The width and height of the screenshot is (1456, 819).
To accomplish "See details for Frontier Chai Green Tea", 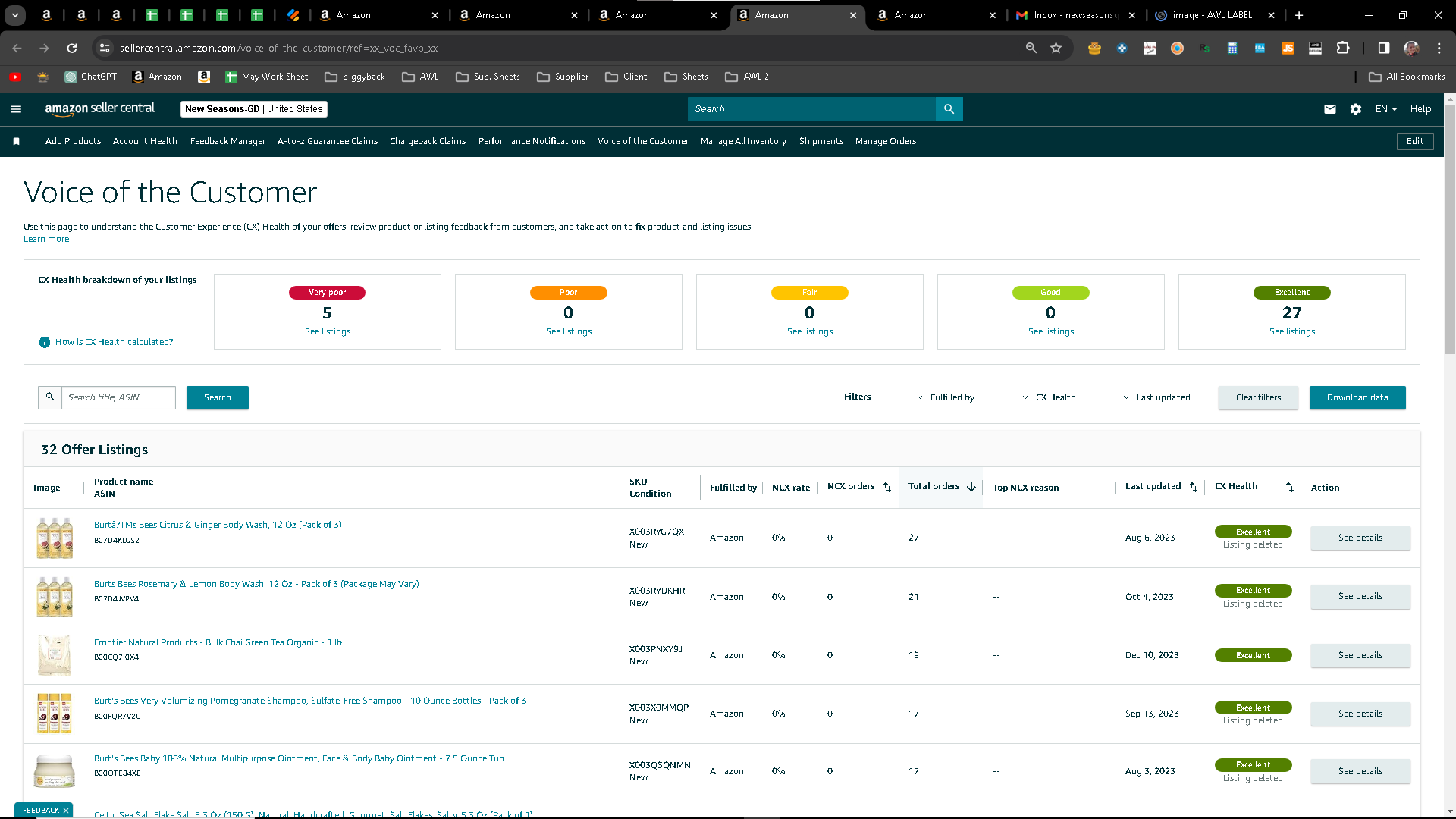I will (1360, 655).
